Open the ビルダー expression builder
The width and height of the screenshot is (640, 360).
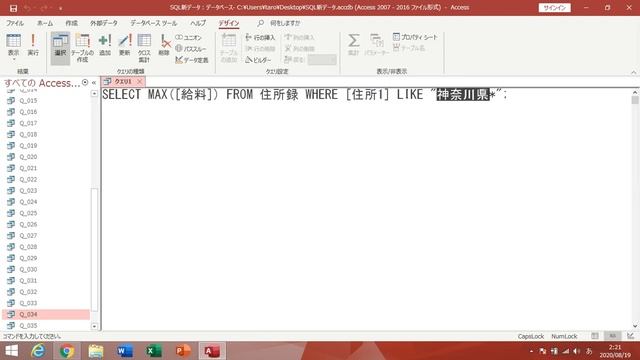(x=258, y=60)
